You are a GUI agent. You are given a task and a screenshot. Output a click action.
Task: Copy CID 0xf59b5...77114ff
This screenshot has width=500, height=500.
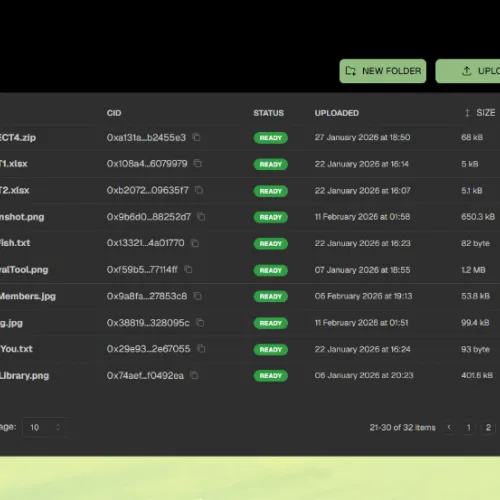(x=188, y=269)
